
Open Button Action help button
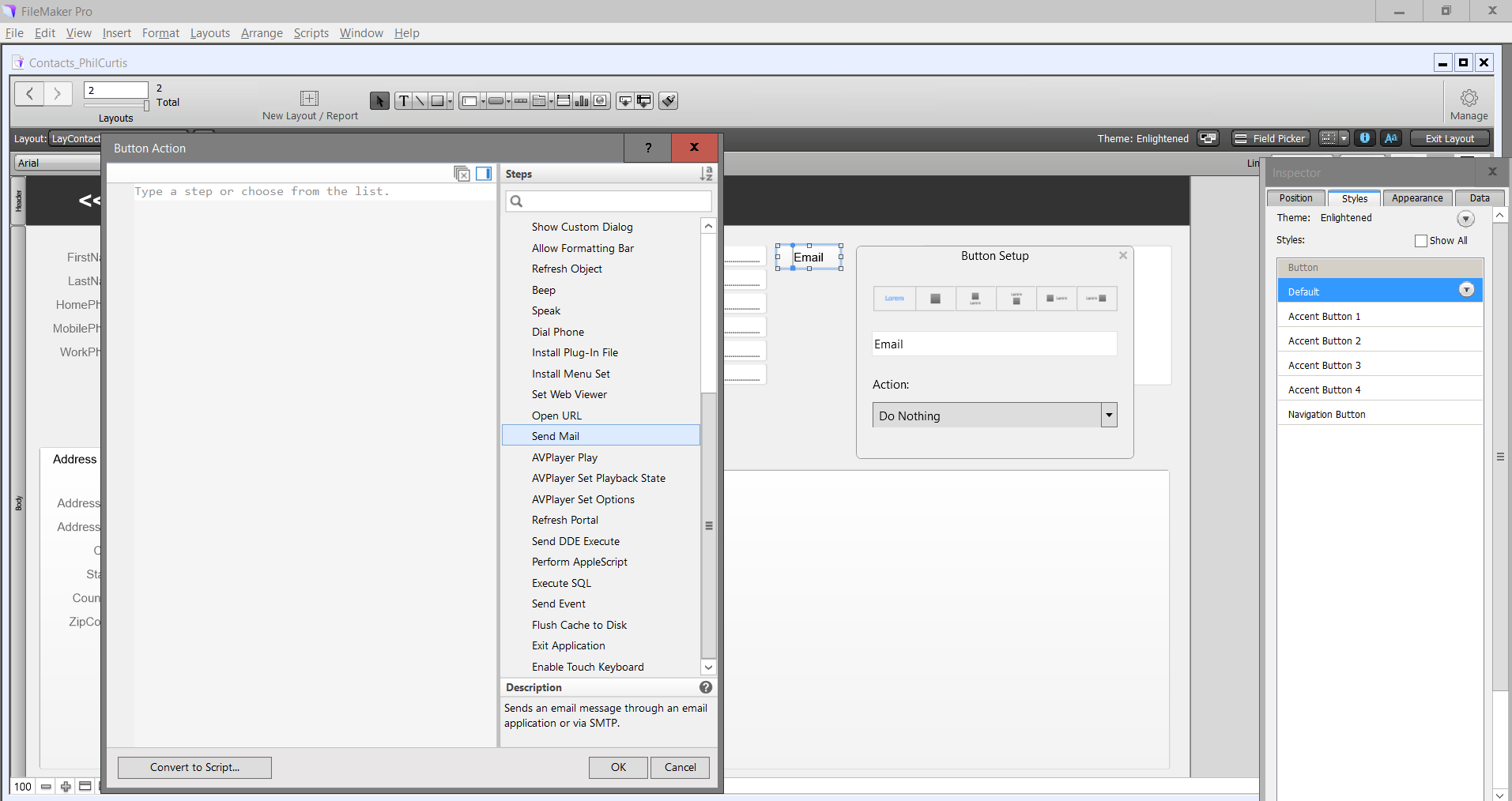647,148
